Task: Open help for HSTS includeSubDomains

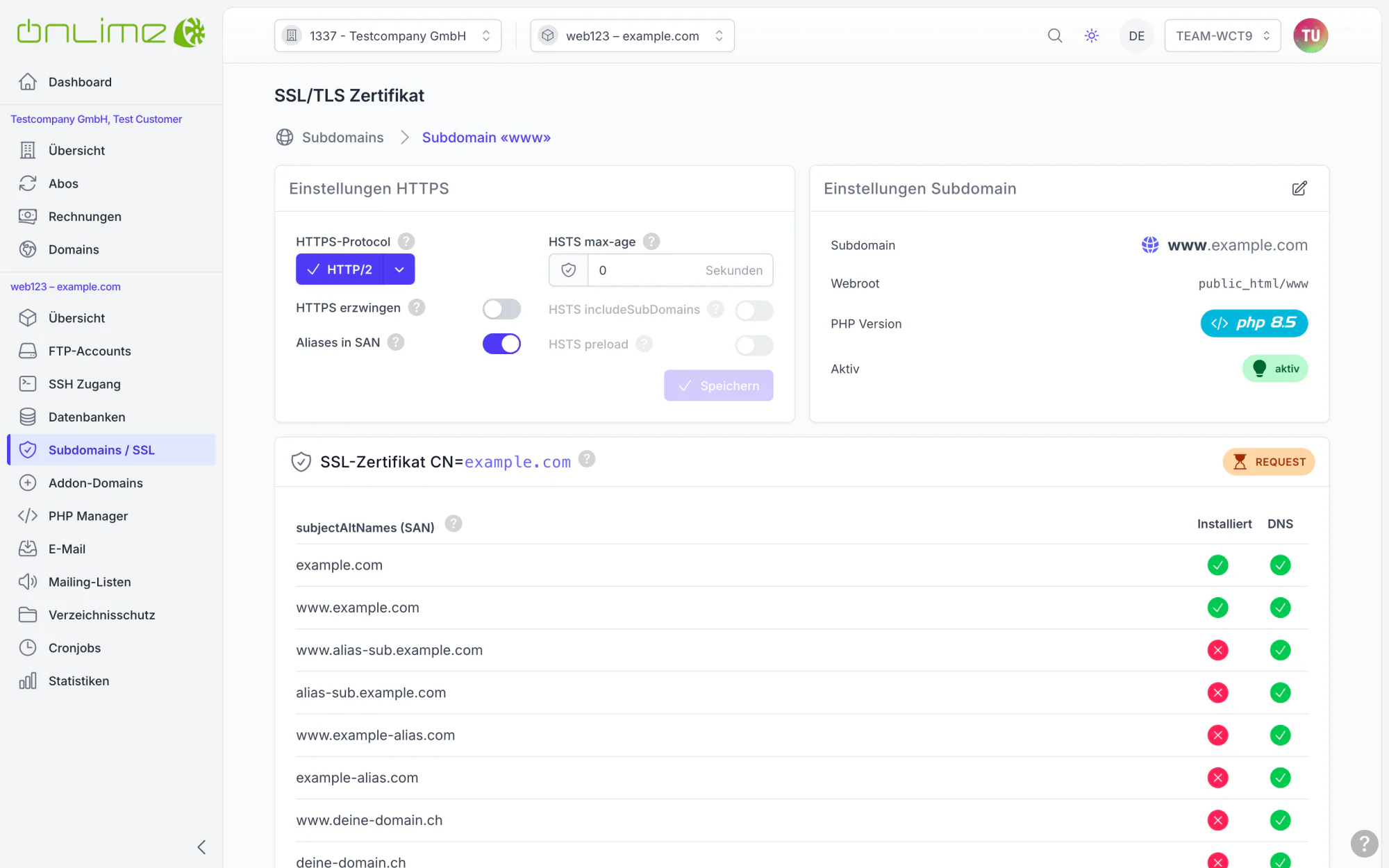Action: [716, 309]
